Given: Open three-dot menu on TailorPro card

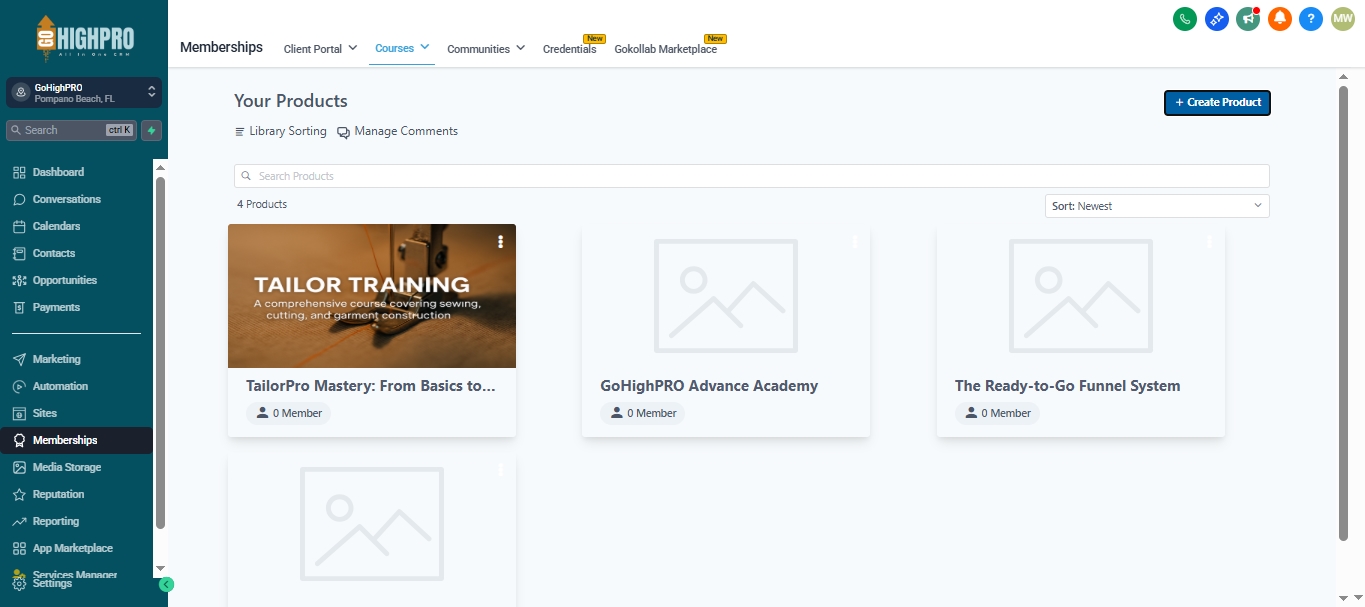Looking at the screenshot, I should click(x=500, y=241).
